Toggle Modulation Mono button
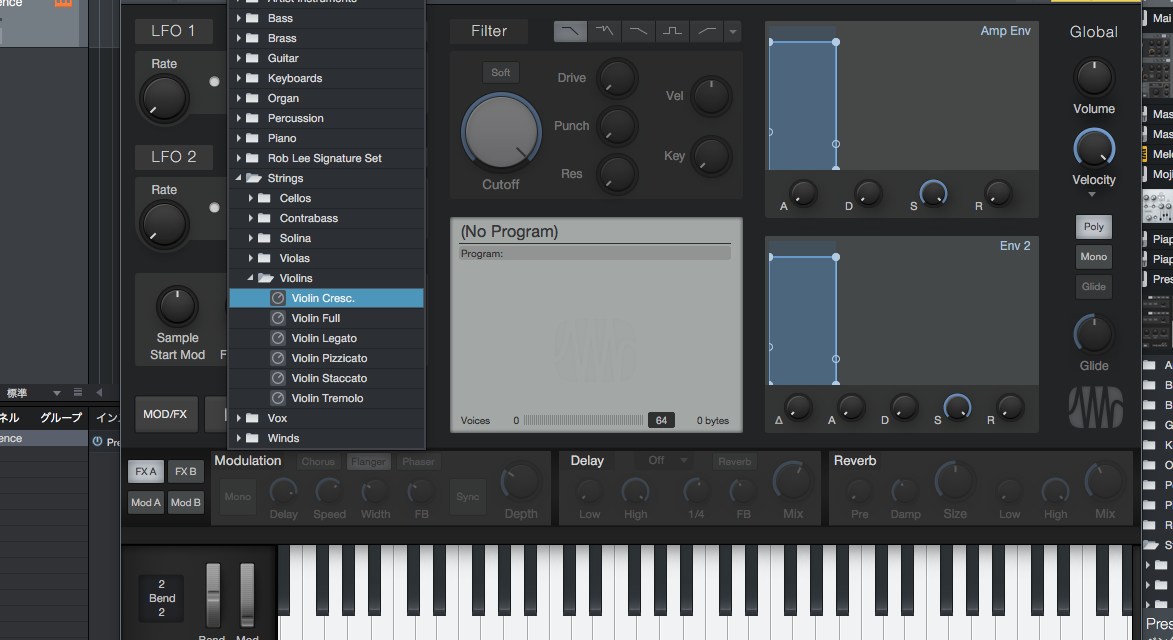 point(238,496)
